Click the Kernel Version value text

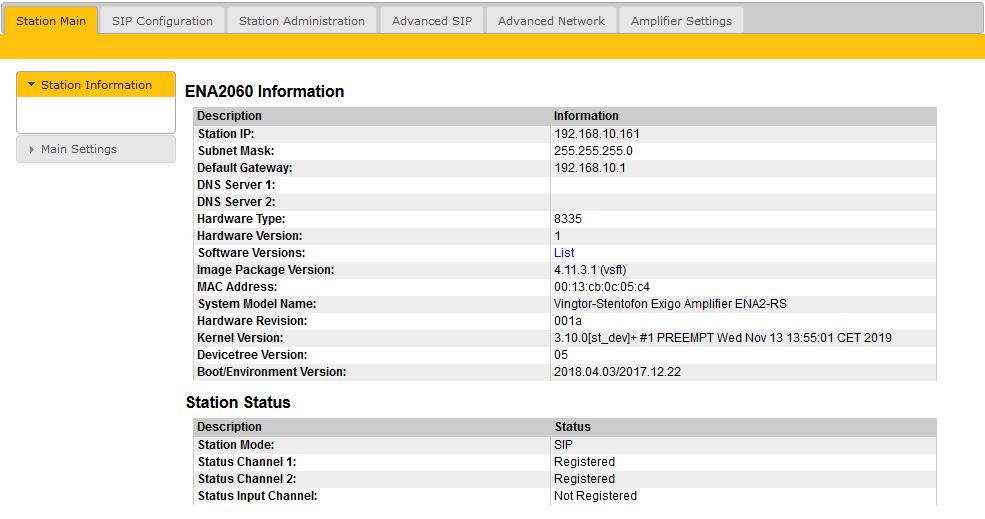tap(722, 338)
